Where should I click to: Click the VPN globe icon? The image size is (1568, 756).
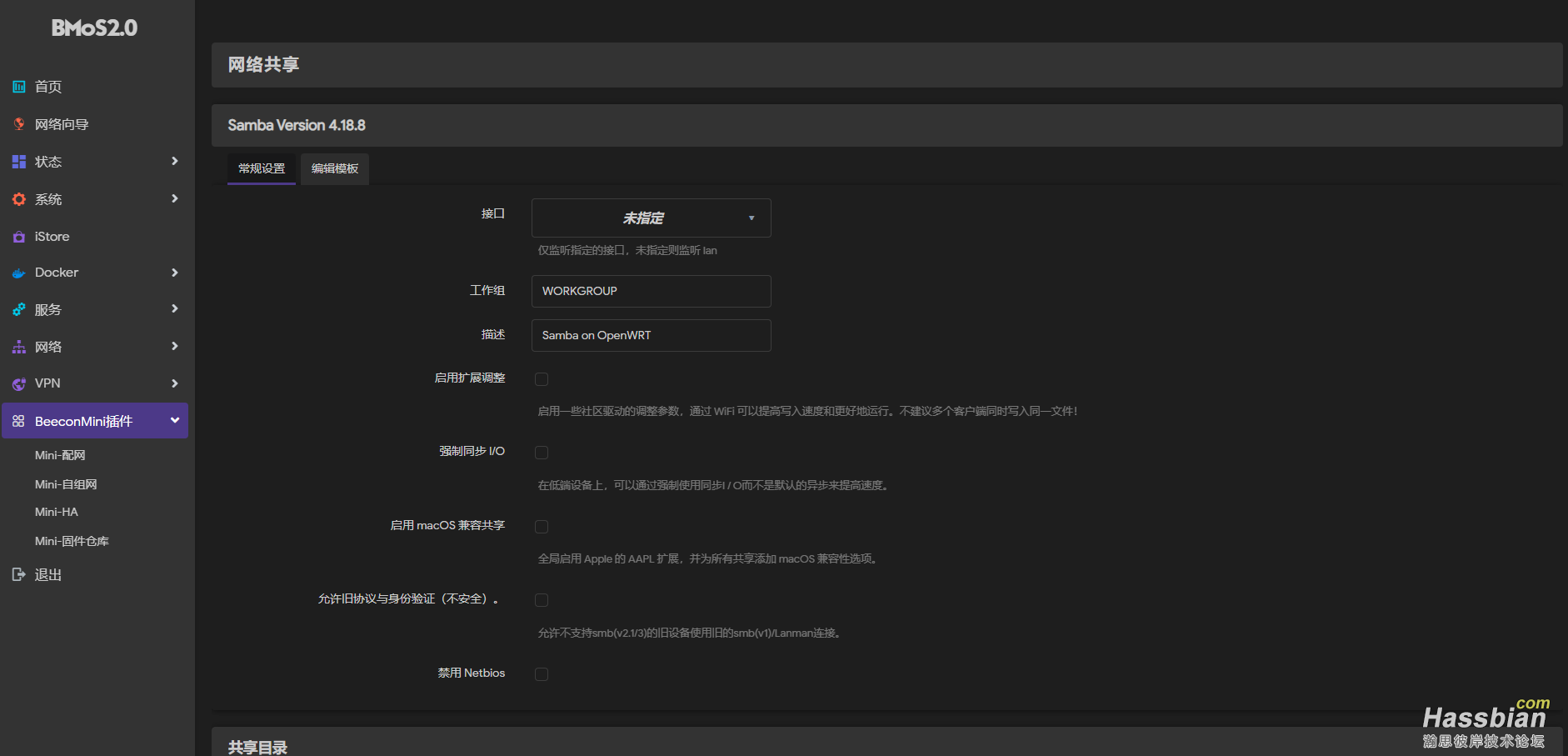pyautogui.click(x=19, y=383)
